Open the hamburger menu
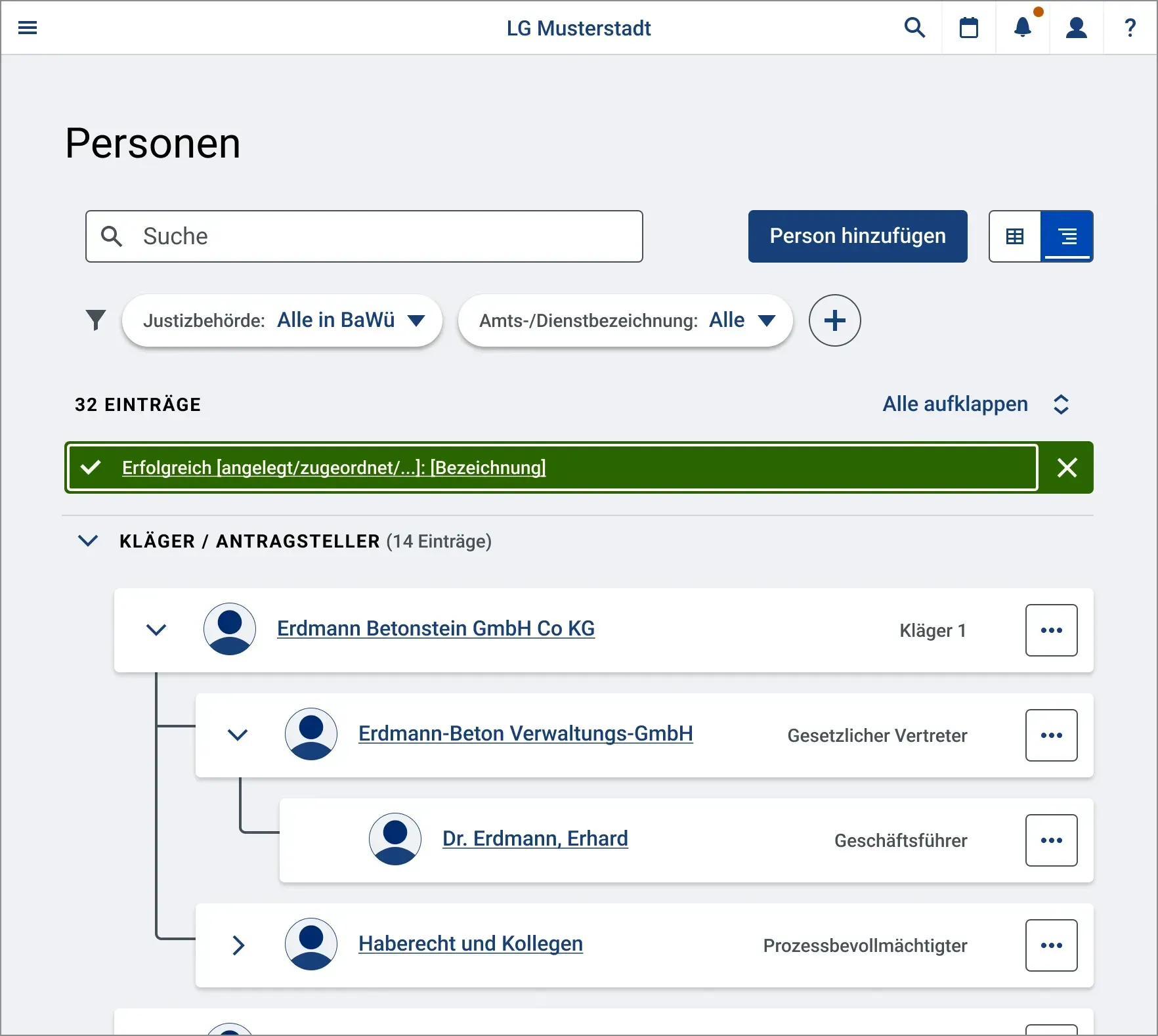 [28, 28]
